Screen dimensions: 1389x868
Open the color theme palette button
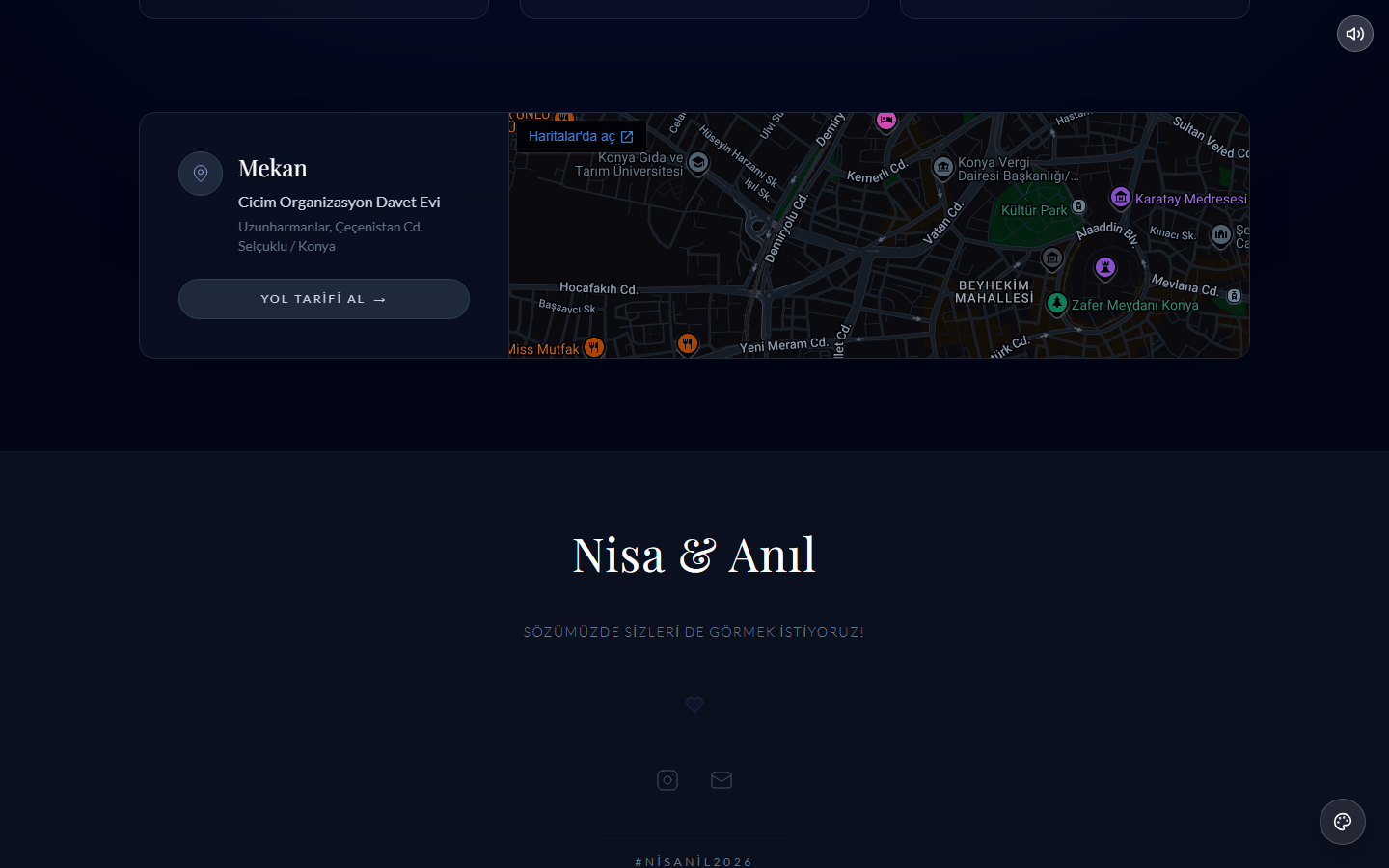click(1342, 822)
